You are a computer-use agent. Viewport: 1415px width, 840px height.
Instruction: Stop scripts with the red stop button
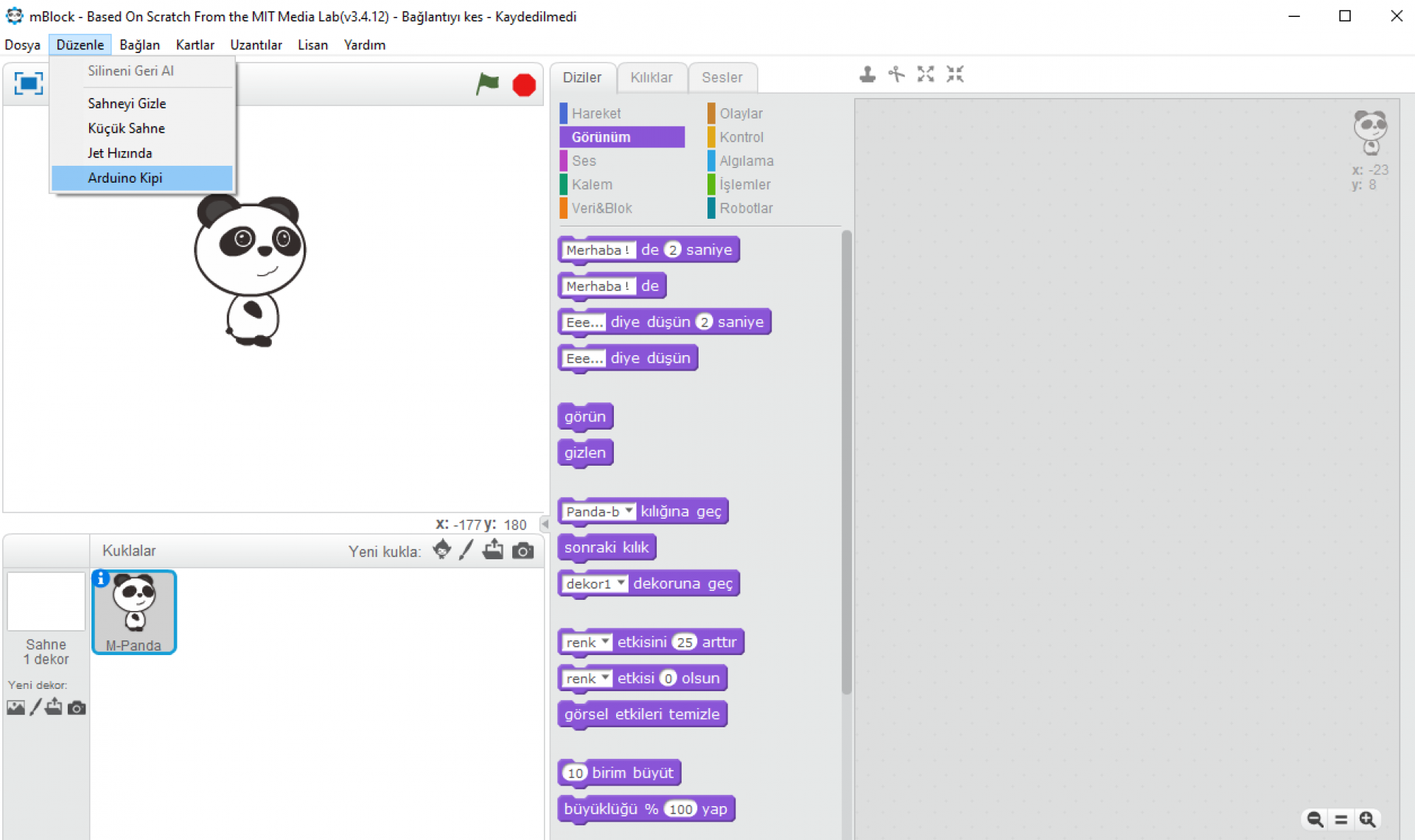tap(524, 85)
